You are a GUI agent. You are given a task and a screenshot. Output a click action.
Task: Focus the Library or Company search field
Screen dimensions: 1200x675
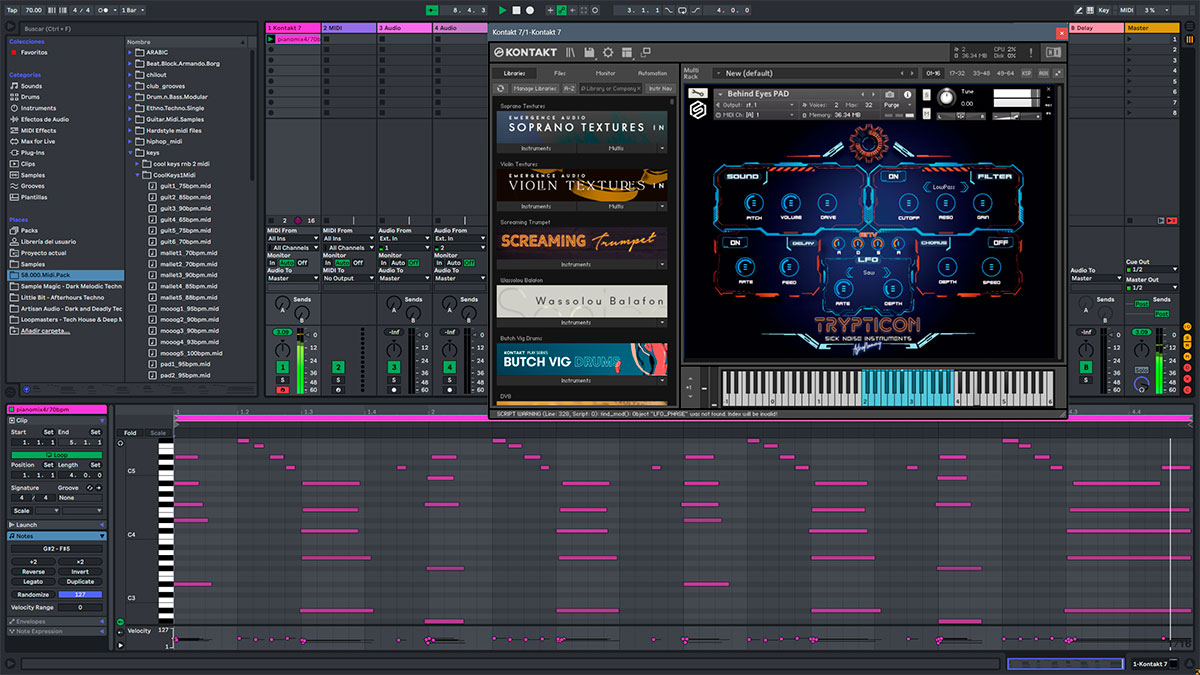click(611, 89)
